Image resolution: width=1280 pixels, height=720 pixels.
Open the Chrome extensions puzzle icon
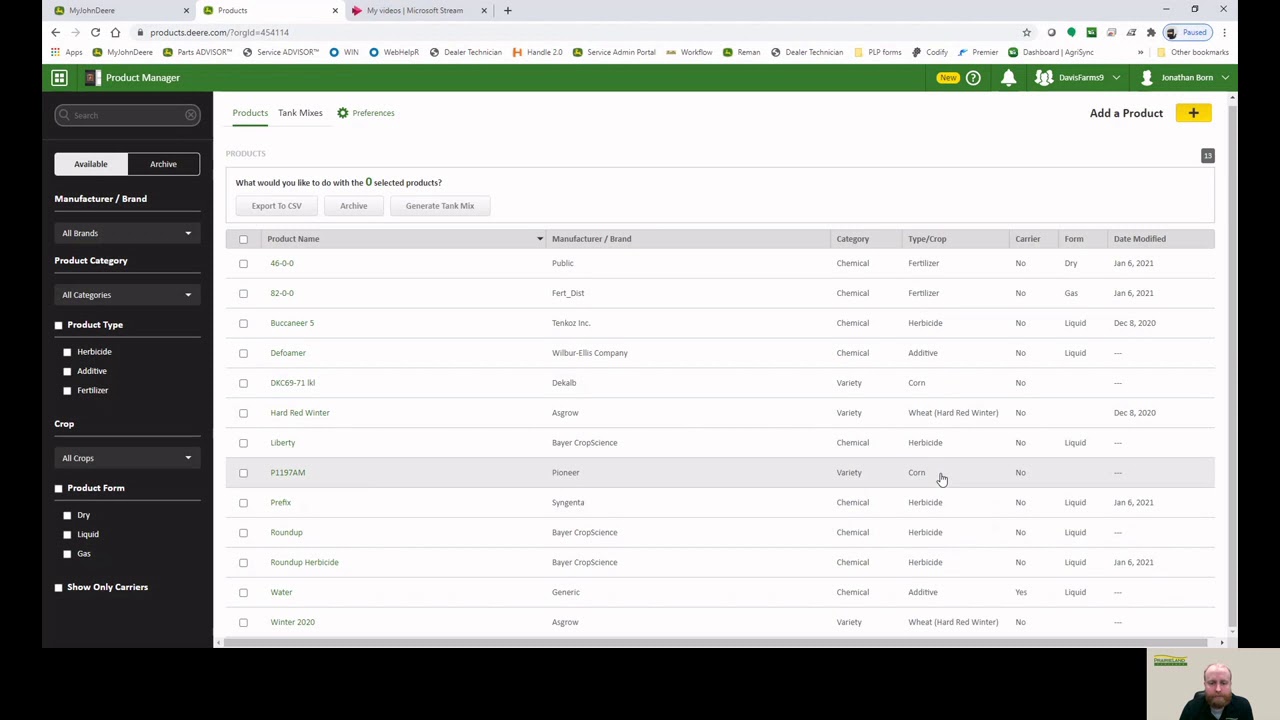[x=1151, y=32]
